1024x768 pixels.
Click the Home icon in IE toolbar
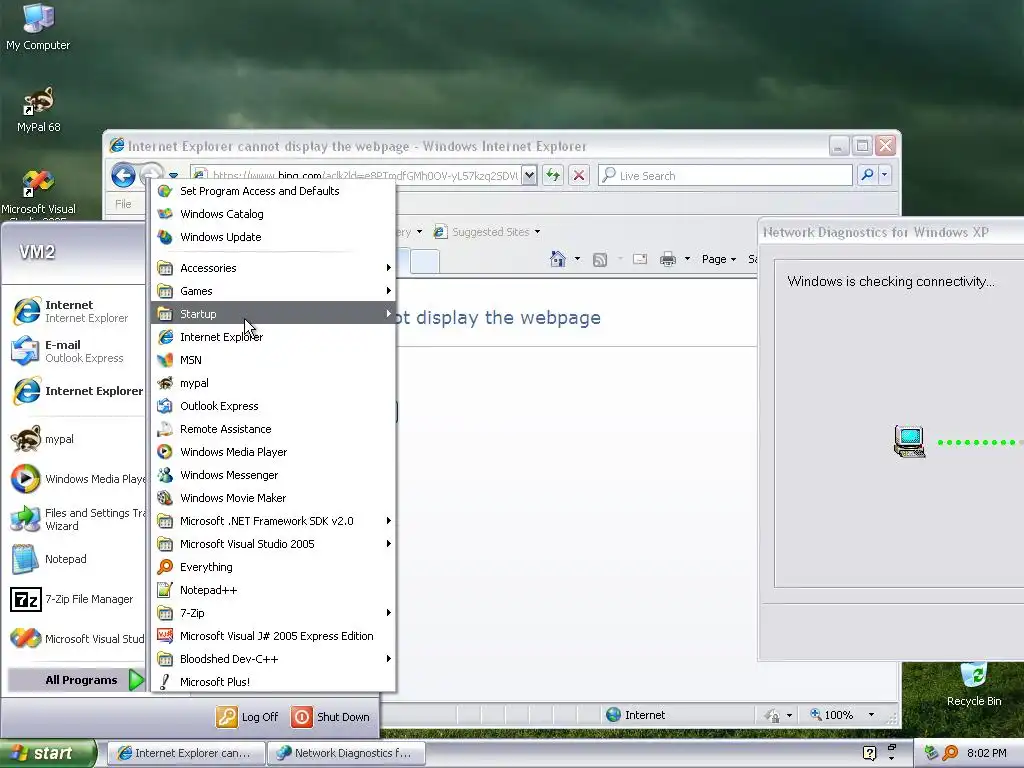(x=558, y=259)
